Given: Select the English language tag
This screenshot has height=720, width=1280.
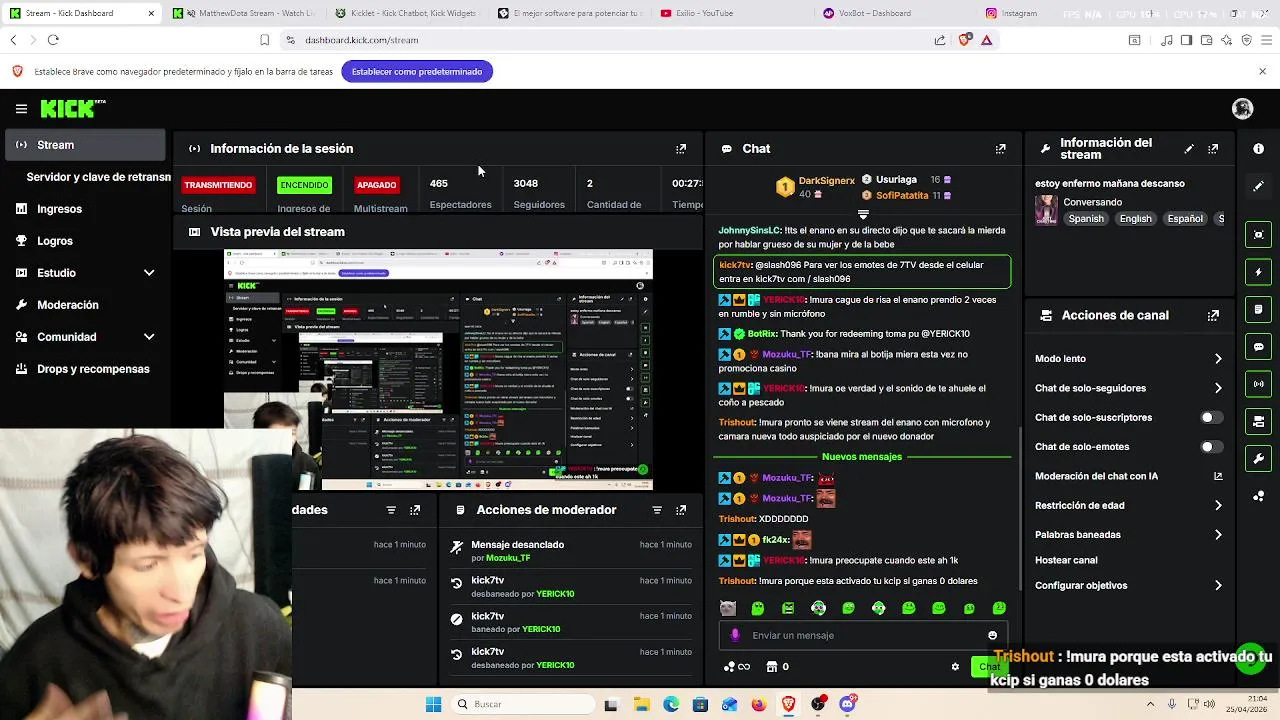Looking at the screenshot, I should coord(1135,219).
